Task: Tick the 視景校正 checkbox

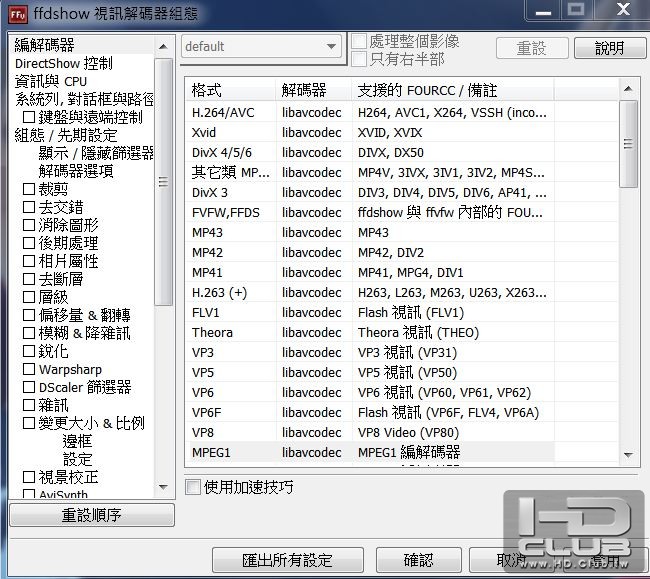Action: click(29, 477)
